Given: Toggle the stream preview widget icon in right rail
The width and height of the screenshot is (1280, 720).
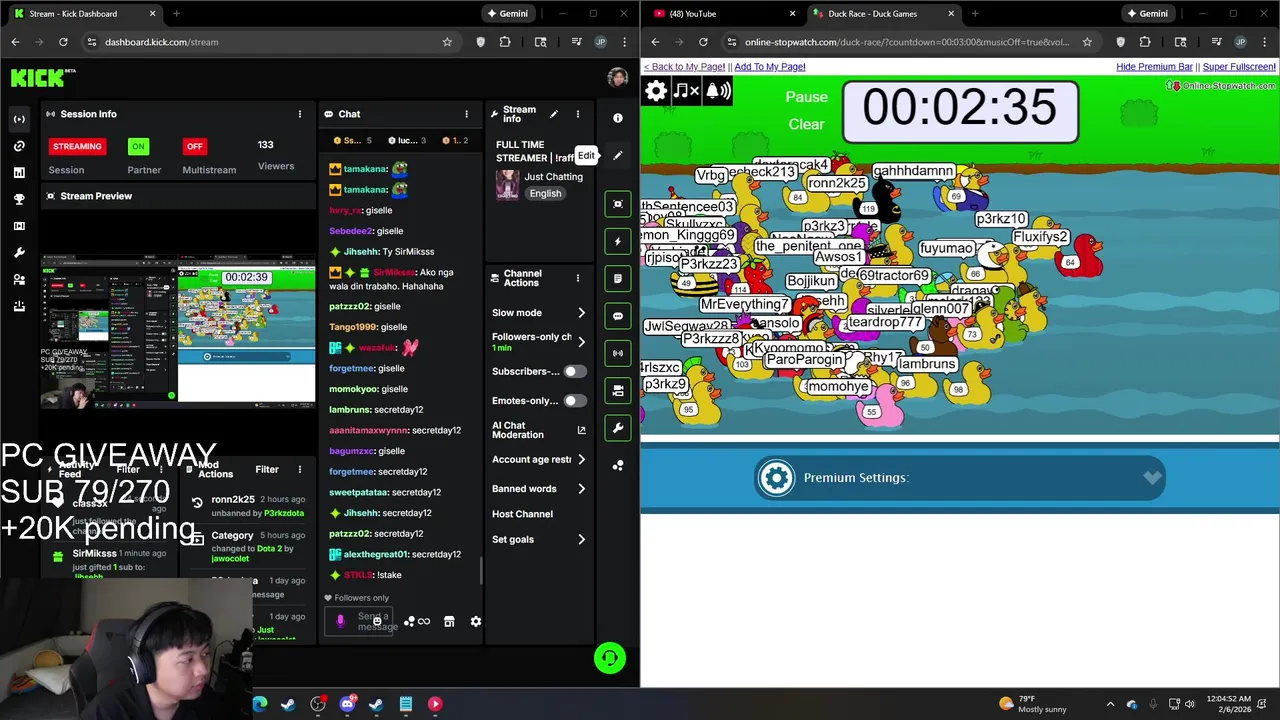Looking at the screenshot, I should tap(618, 204).
